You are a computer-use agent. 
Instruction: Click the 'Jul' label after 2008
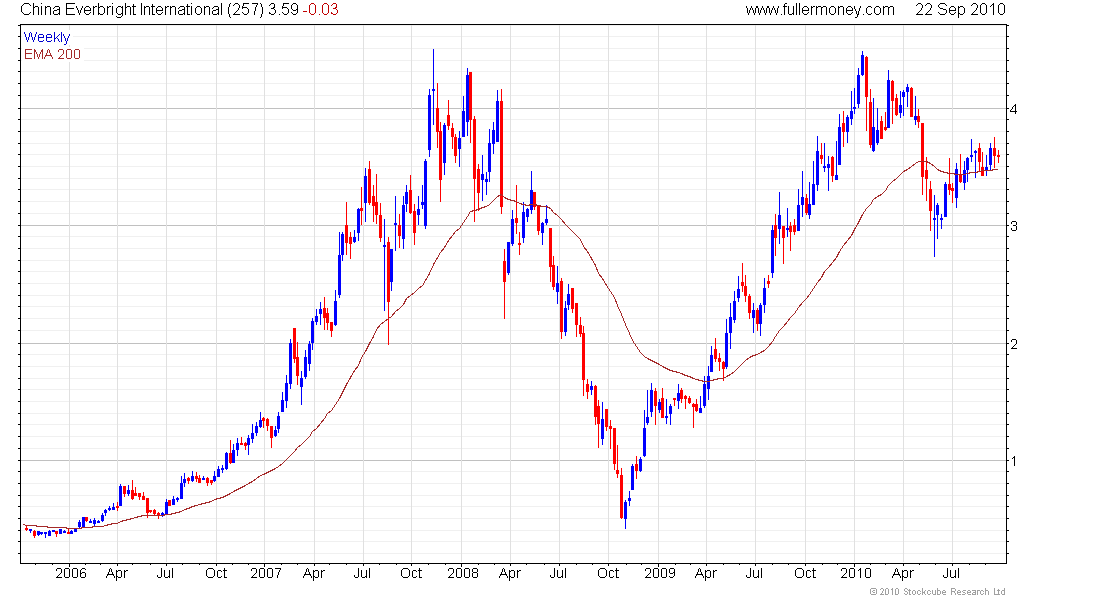(558, 573)
